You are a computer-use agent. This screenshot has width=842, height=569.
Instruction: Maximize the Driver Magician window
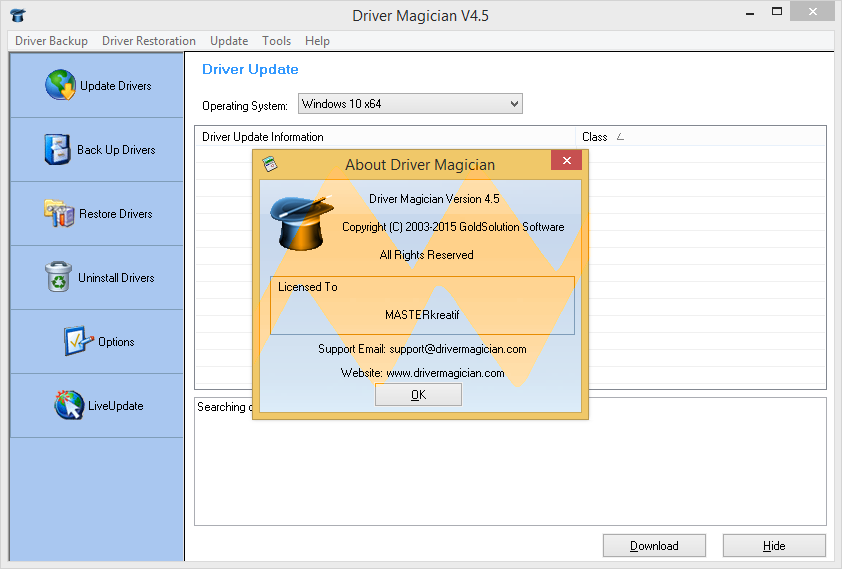click(776, 11)
